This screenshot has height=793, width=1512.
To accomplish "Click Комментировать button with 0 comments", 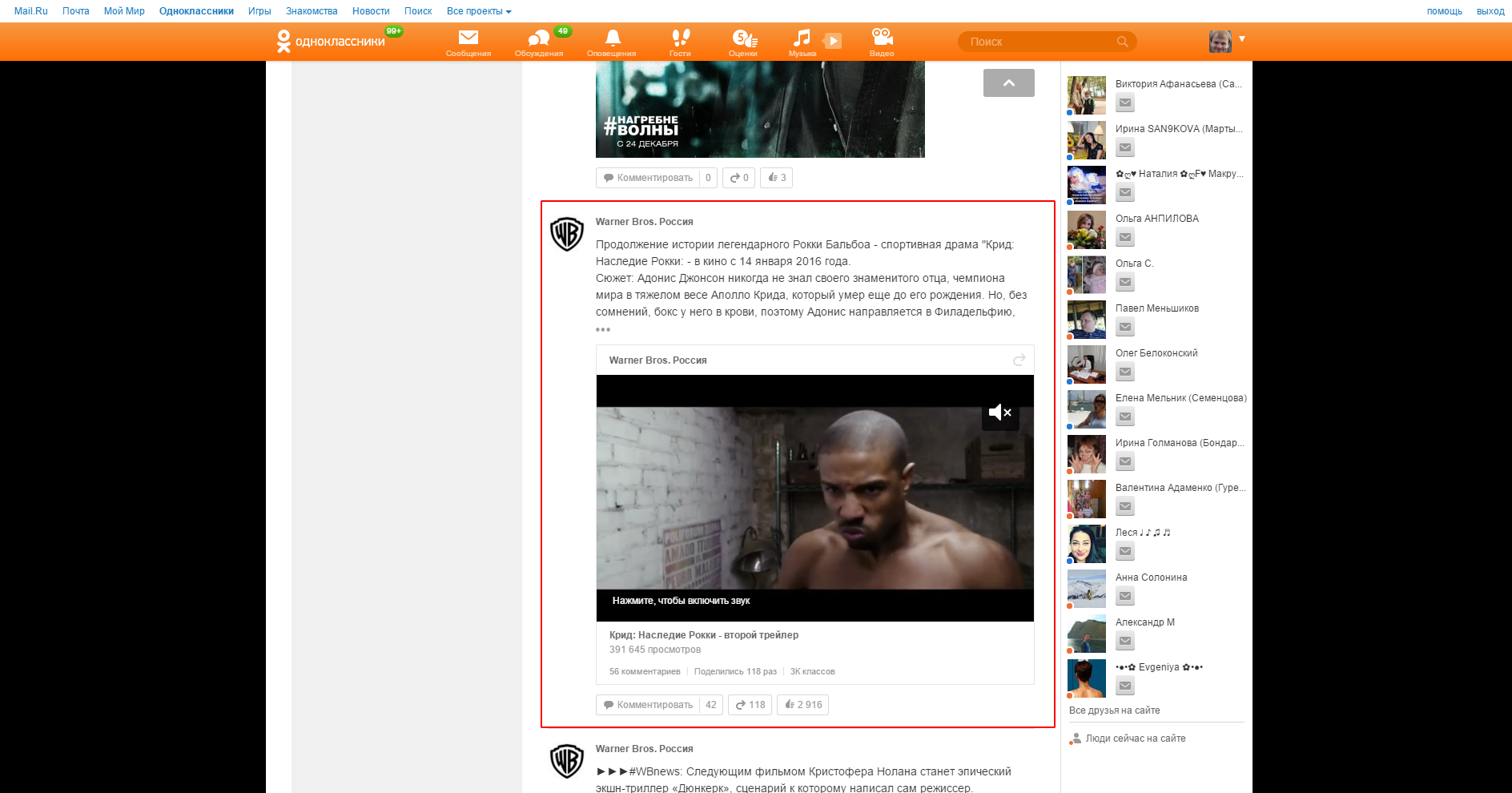I will [656, 178].
